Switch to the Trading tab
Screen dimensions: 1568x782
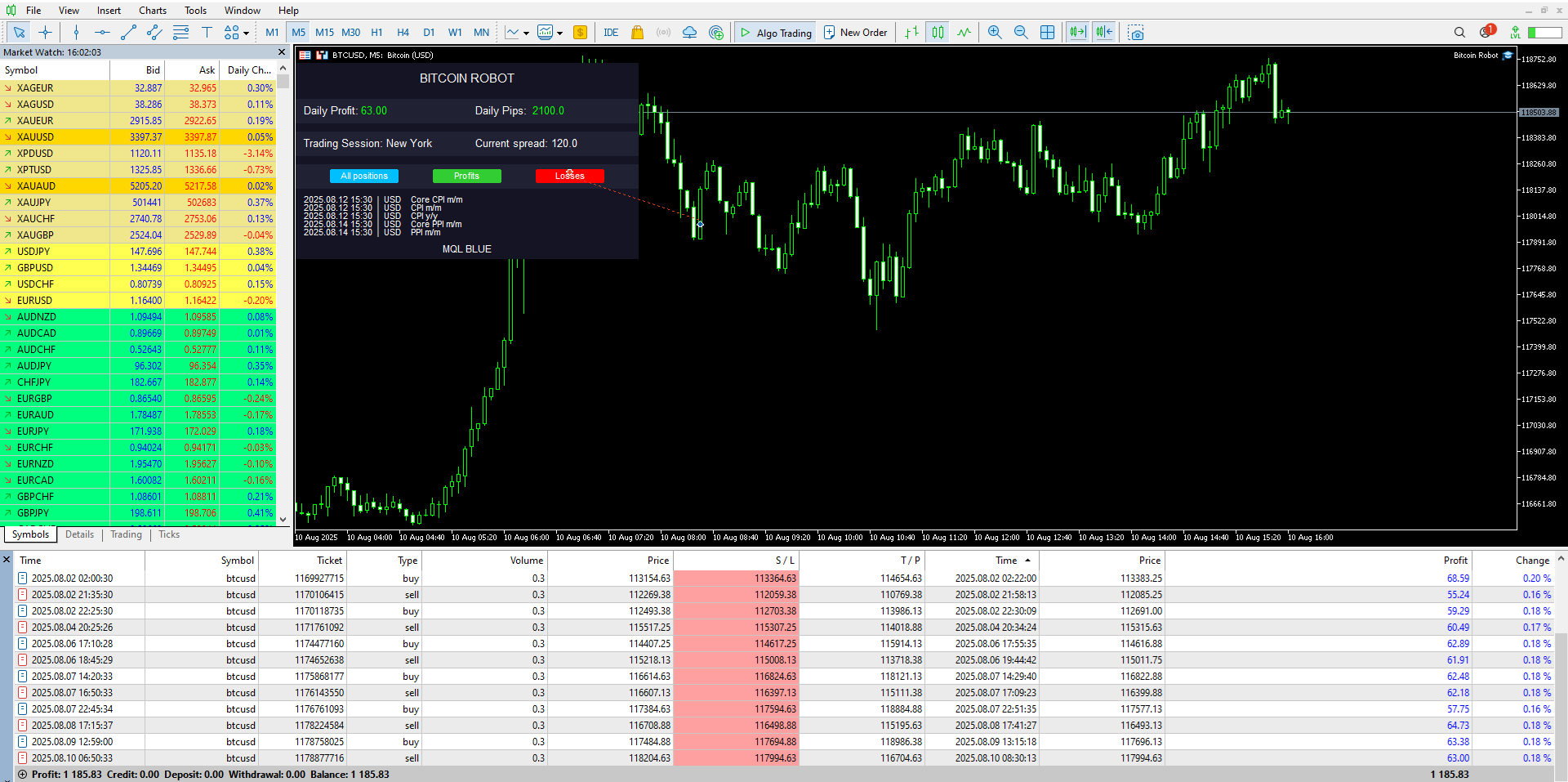click(126, 534)
